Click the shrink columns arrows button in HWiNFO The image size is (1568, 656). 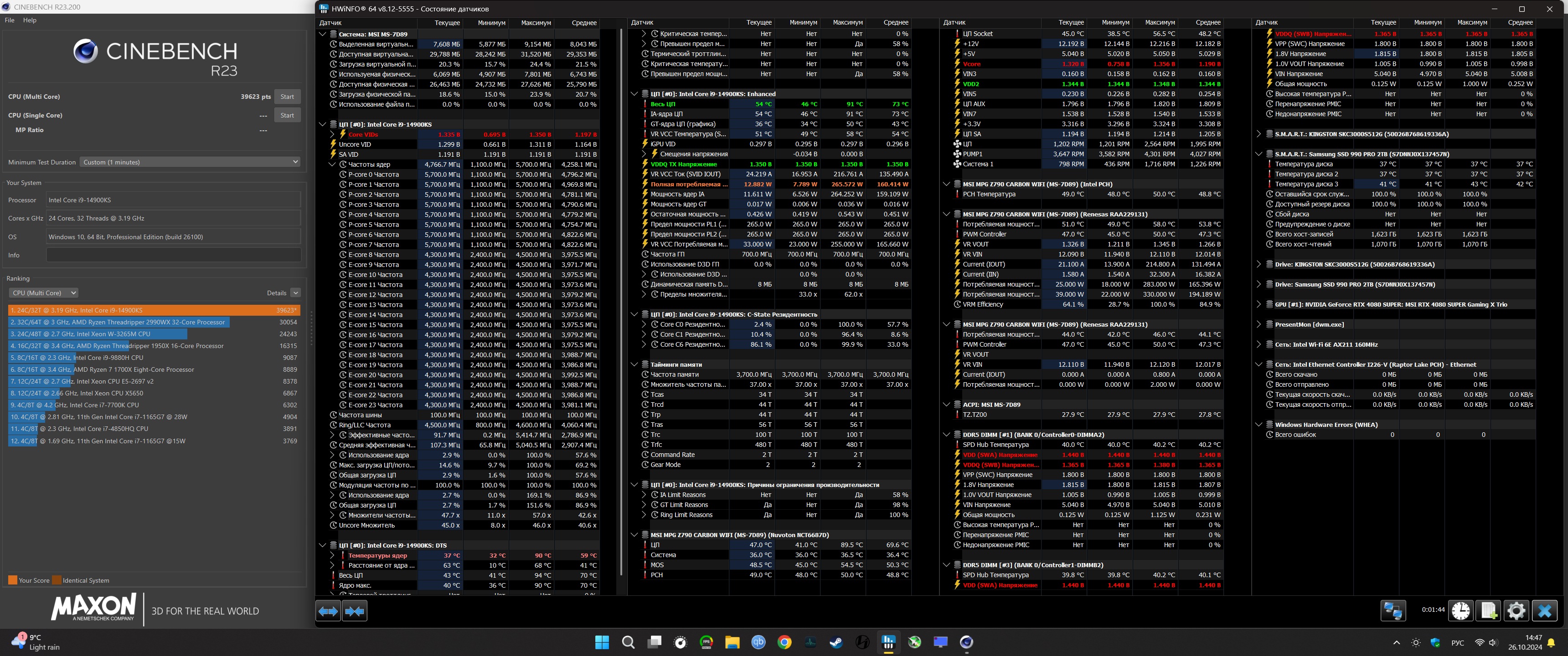pyautogui.click(x=354, y=610)
